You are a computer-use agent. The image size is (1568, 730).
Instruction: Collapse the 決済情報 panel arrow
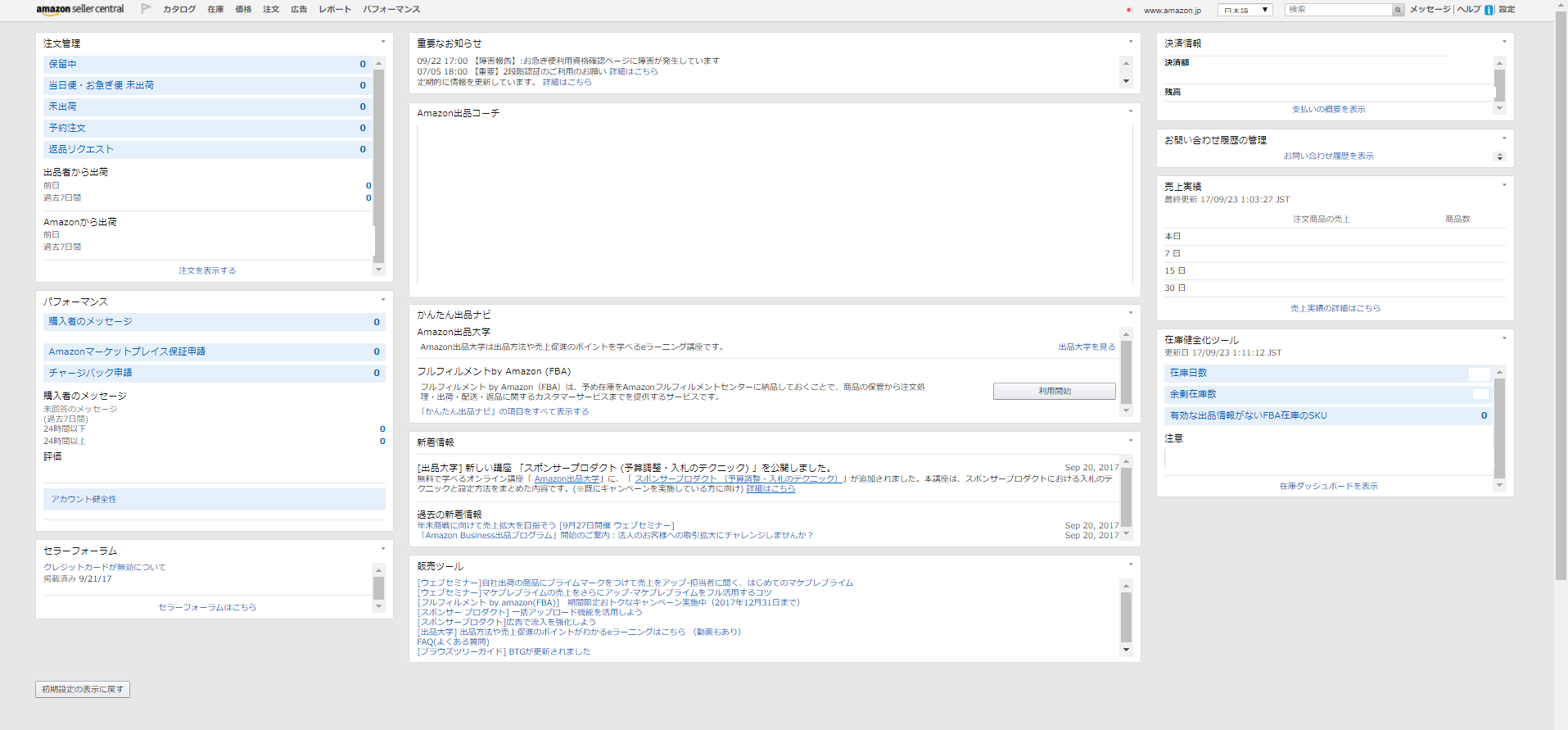click(1504, 42)
